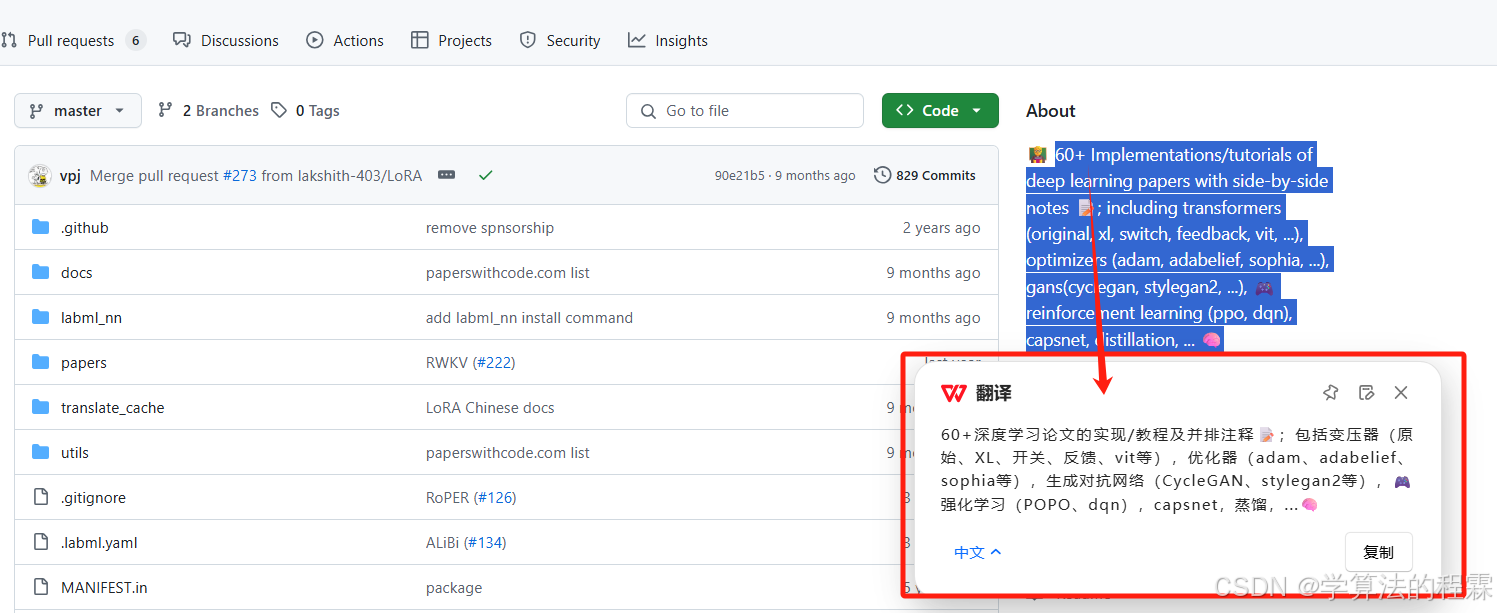Open the MANIFEST.in file
The image size is (1497, 613).
click(104, 588)
